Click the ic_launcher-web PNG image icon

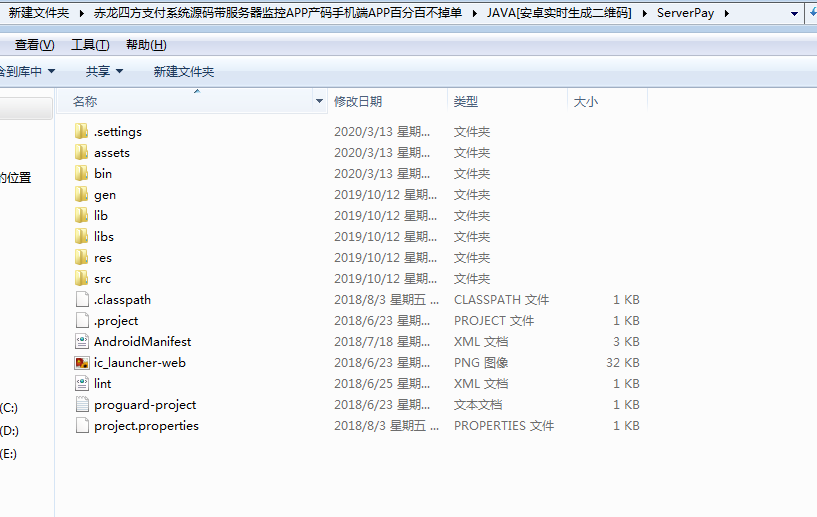coord(82,362)
